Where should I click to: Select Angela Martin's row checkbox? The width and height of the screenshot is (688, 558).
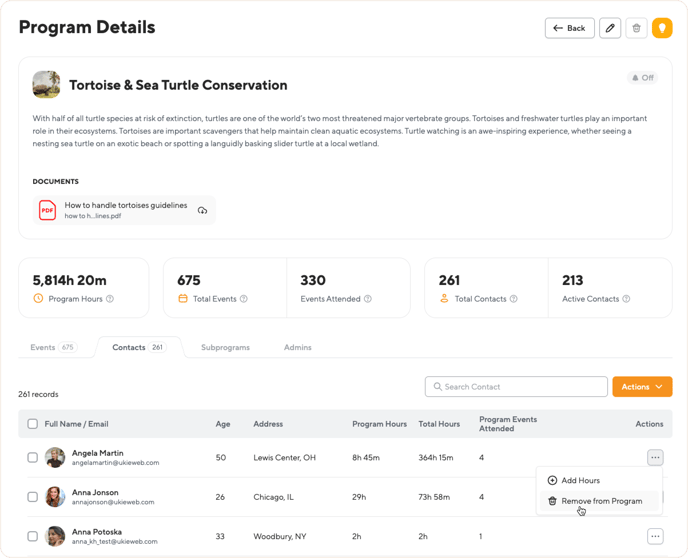coord(32,458)
